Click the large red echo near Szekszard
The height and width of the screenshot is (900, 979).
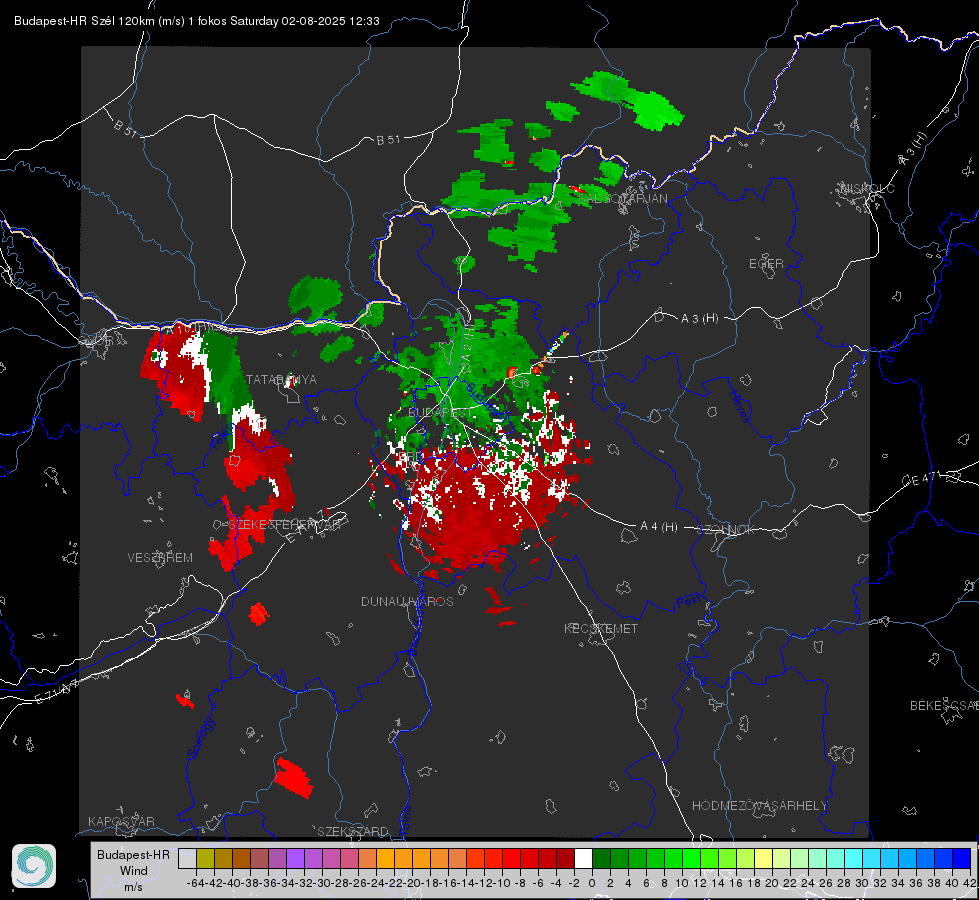[x=293, y=778]
